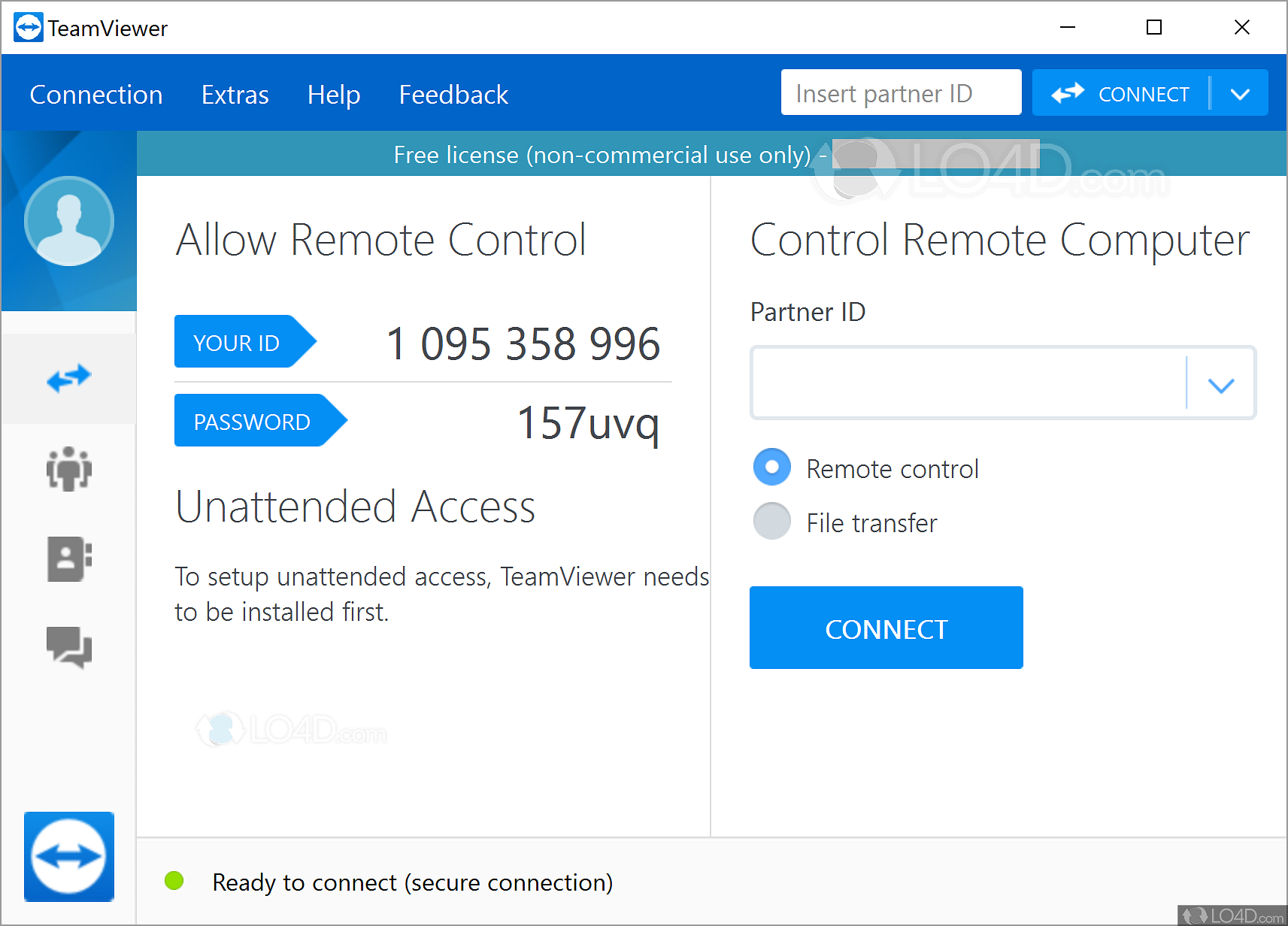
Task: Click the TeamViewer logo at bottom left
Action: (x=68, y=856)
